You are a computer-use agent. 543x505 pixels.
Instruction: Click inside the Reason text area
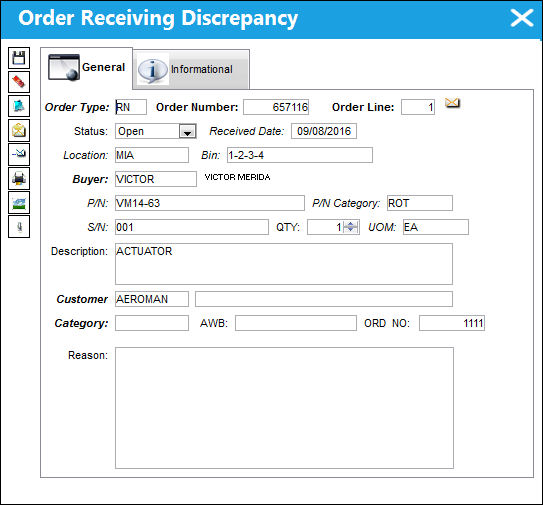284,408
